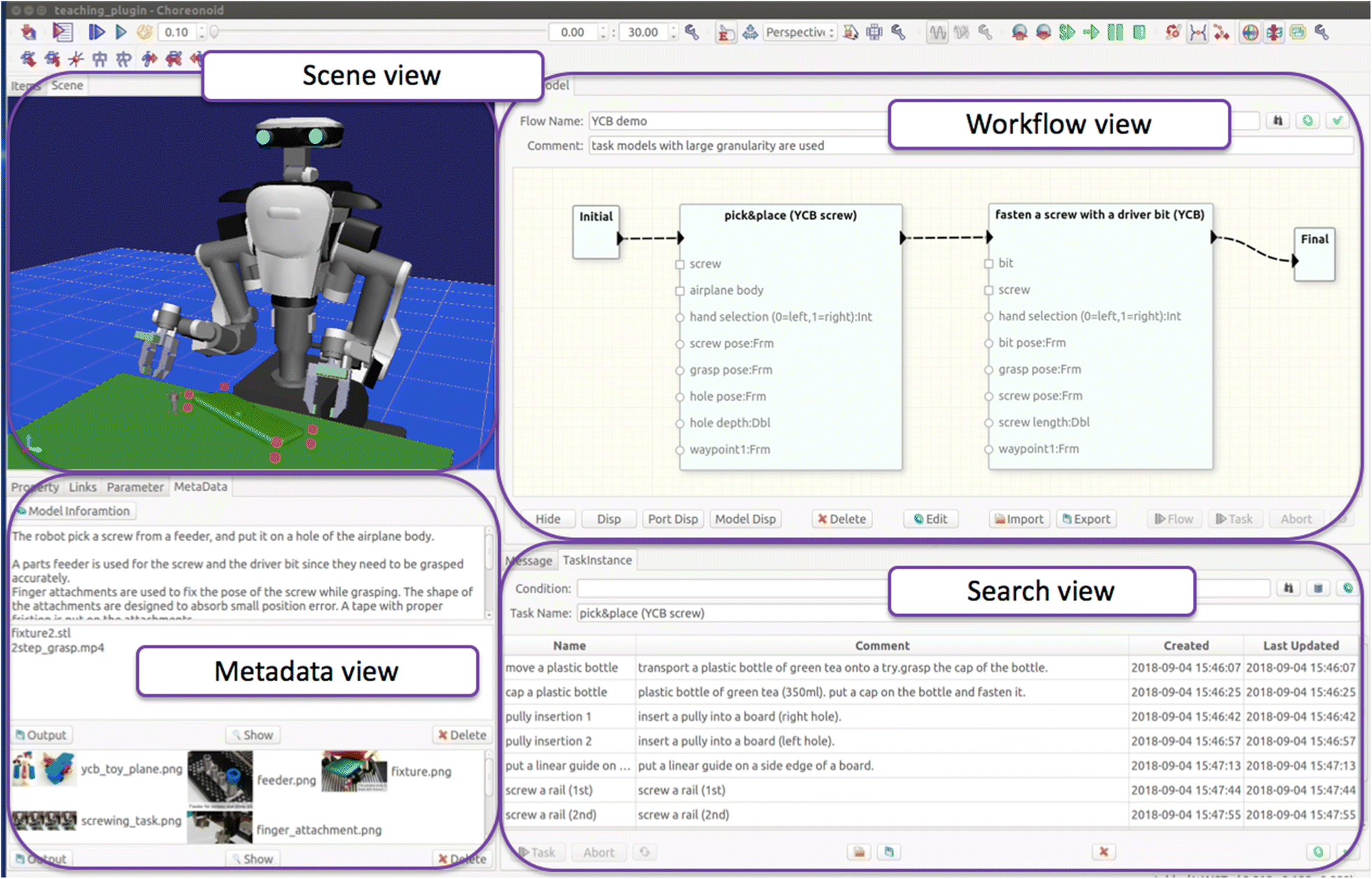This screenshot has width=1372, height=879.
Task: Enable checkbox next to bit port in fasten task
Action: [991, 263]
